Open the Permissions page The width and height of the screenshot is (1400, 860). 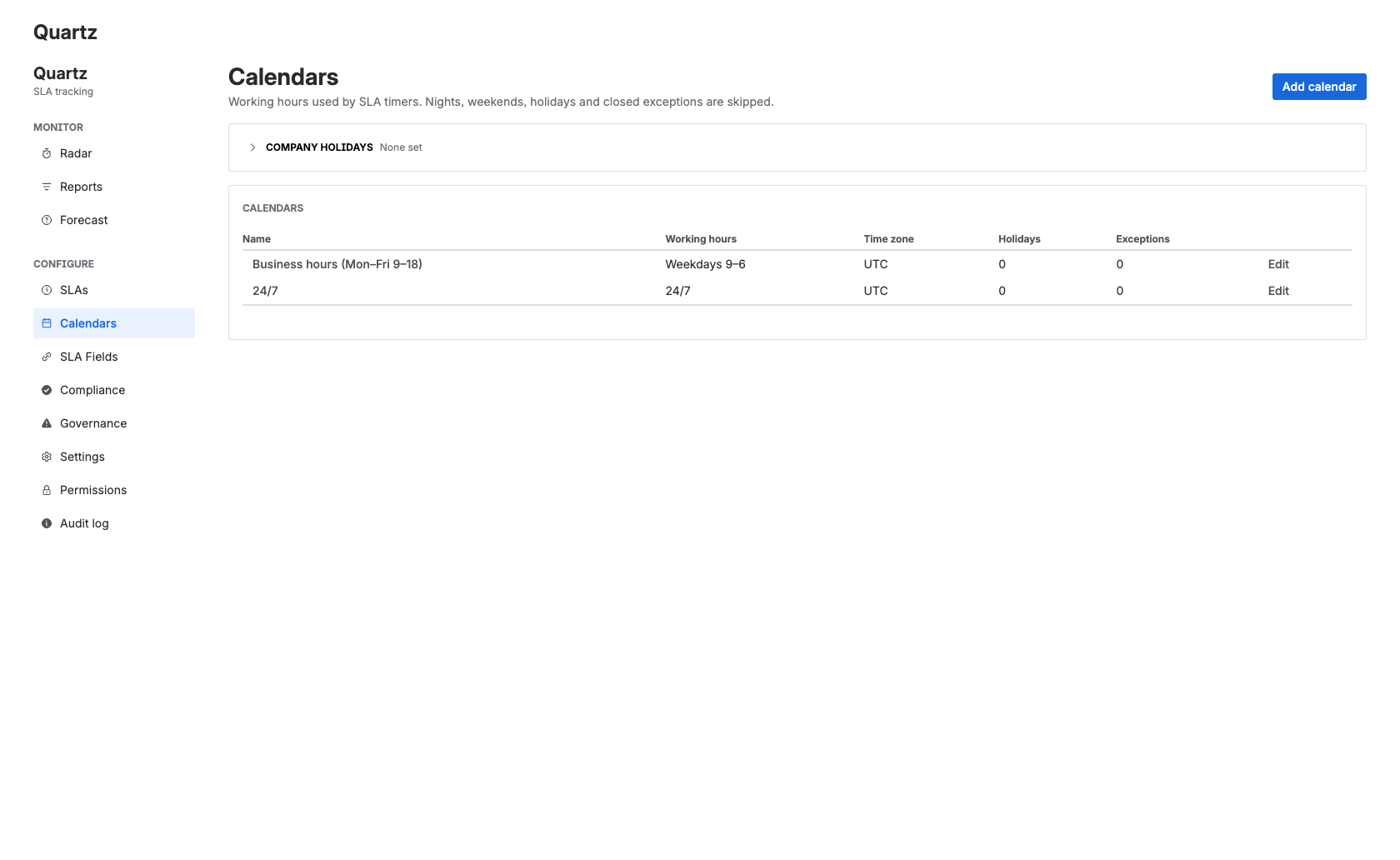[x=114, y=490]
